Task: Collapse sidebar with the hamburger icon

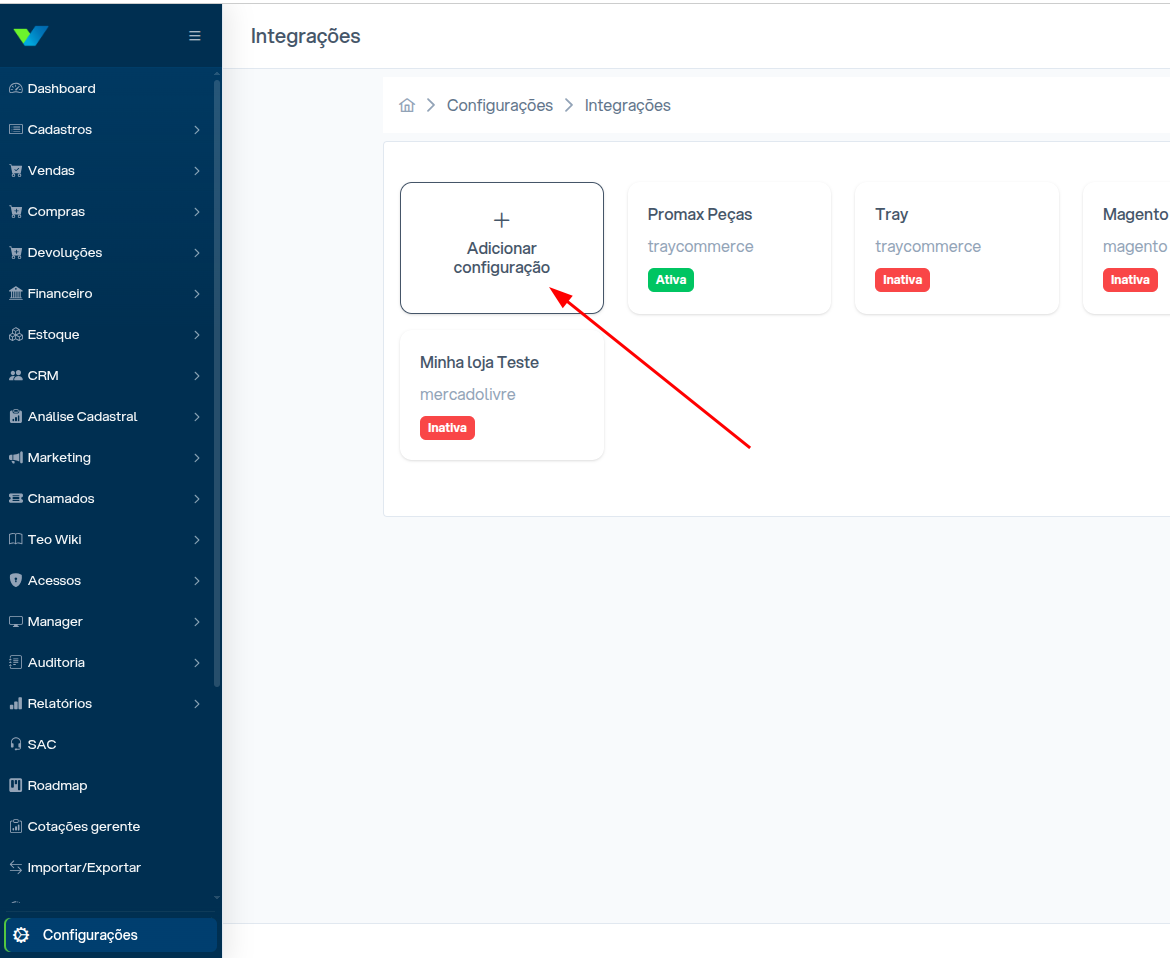Action: 195,36
